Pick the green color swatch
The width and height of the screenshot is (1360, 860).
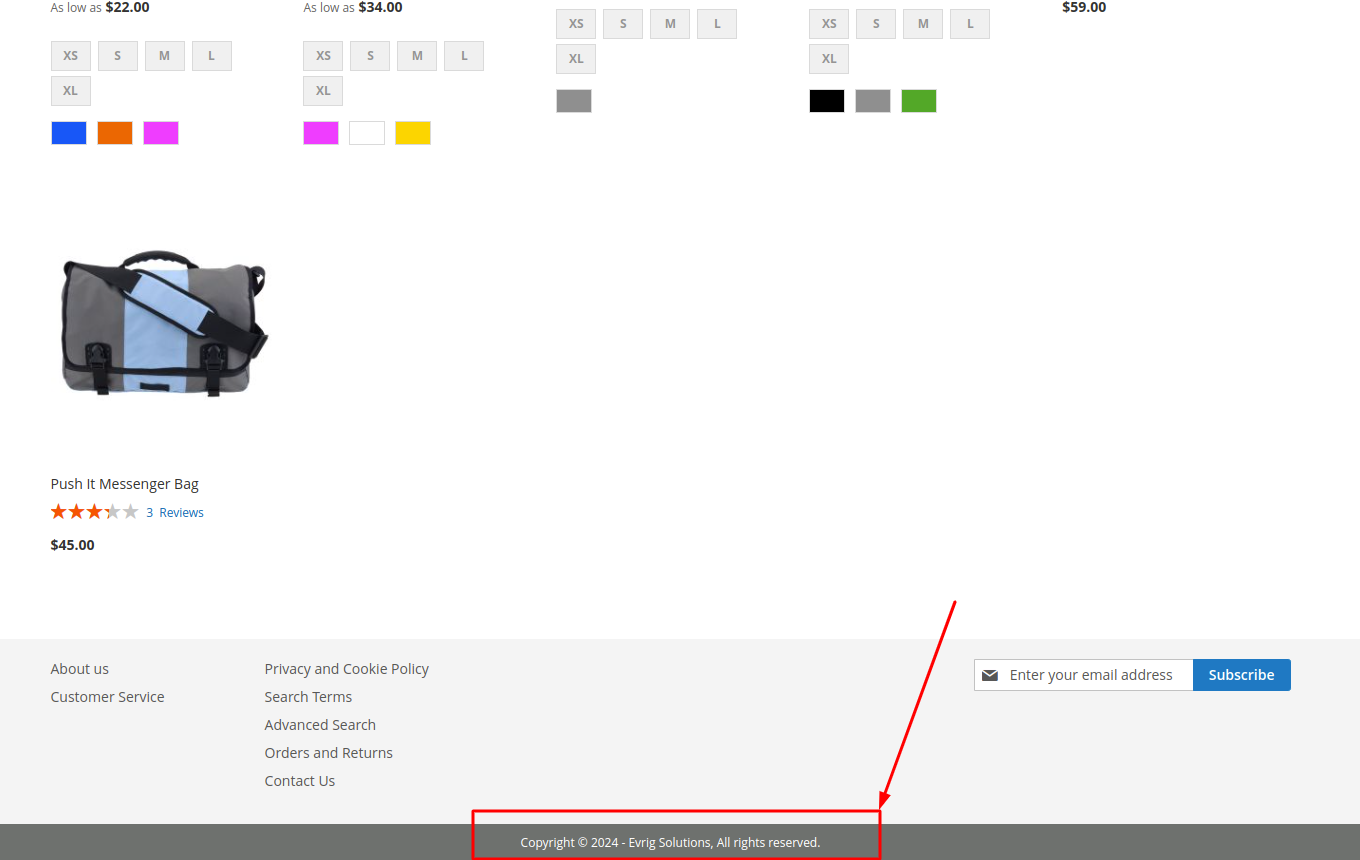pos(919,101)
